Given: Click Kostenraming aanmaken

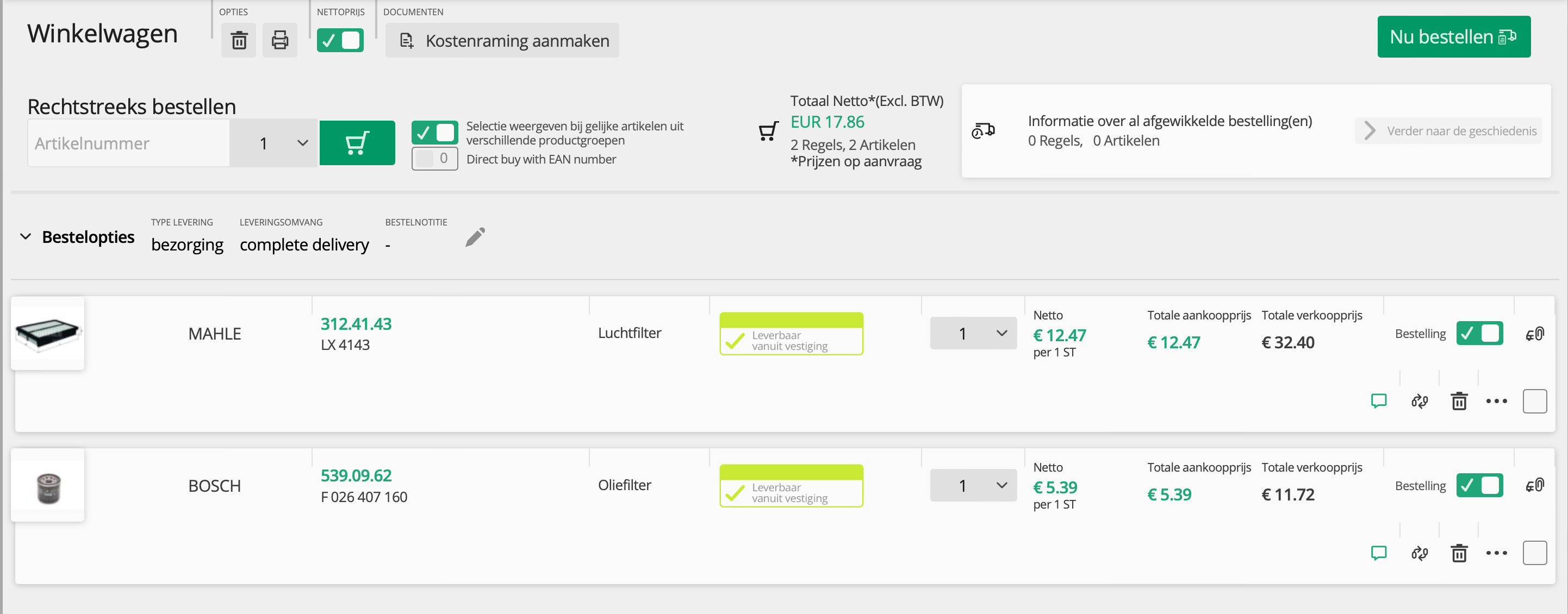Looking at the screenshot, I should [x=502, y=41].
